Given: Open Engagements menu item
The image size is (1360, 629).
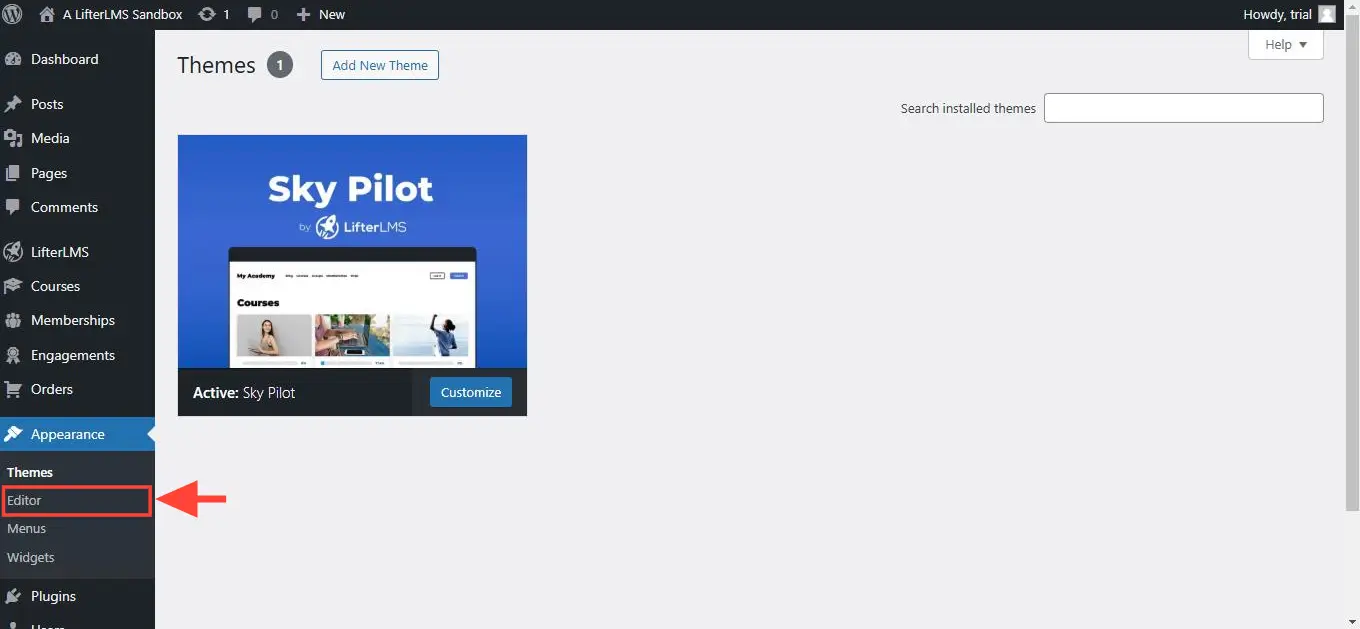Looking at the screenshot, I should (x=77, y=355).
